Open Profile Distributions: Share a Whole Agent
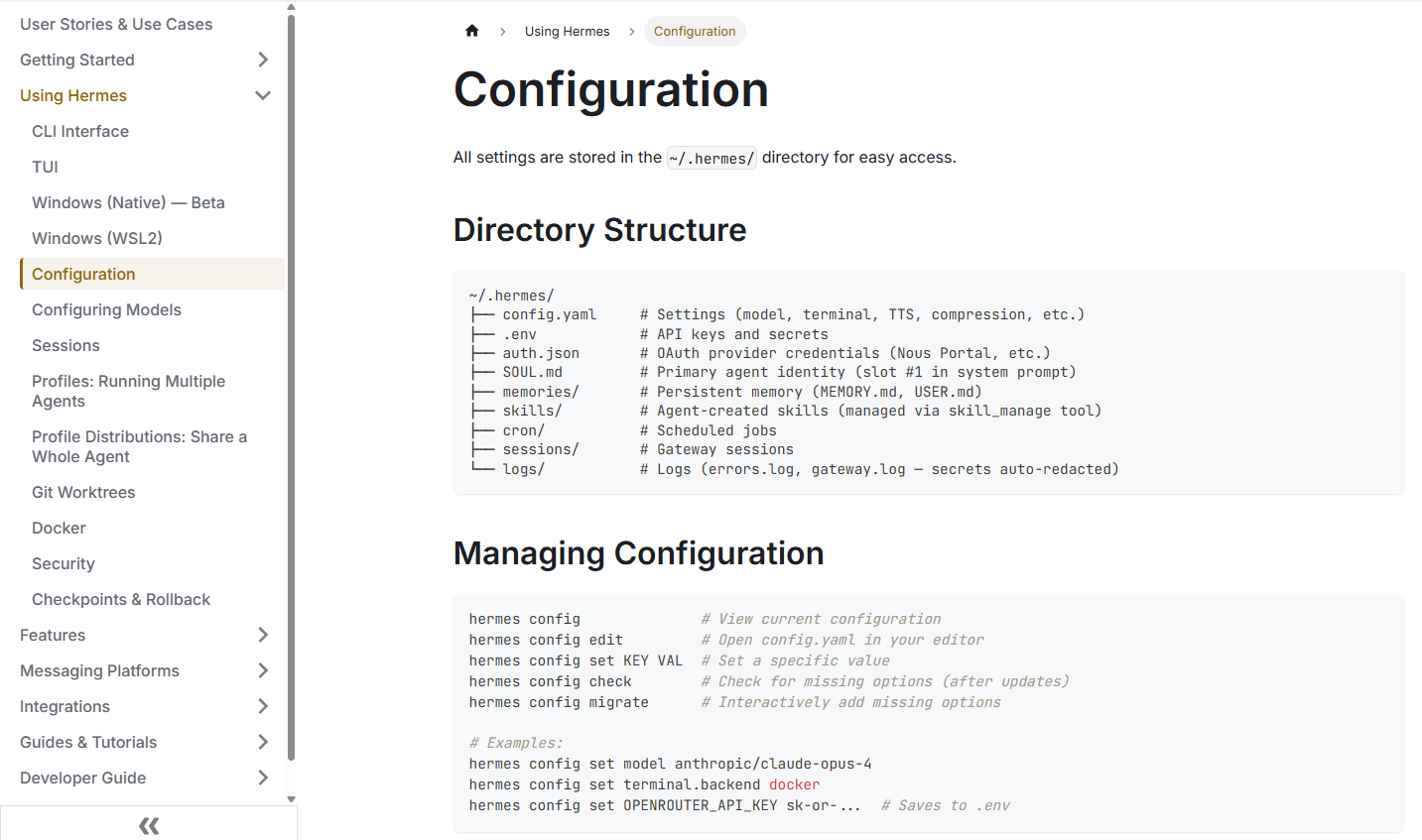Image resolution: width=1422 pixels, height=840 pixels. [x=139, y=446]
